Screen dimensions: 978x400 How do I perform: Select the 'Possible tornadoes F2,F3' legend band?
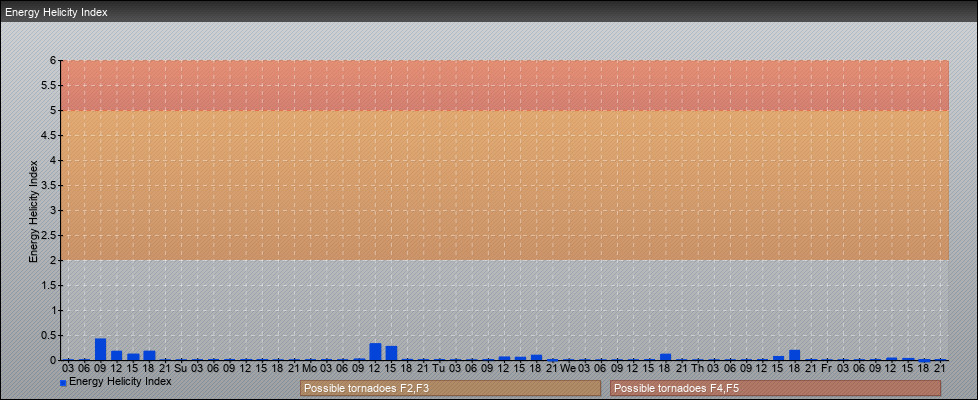point(450,388)
